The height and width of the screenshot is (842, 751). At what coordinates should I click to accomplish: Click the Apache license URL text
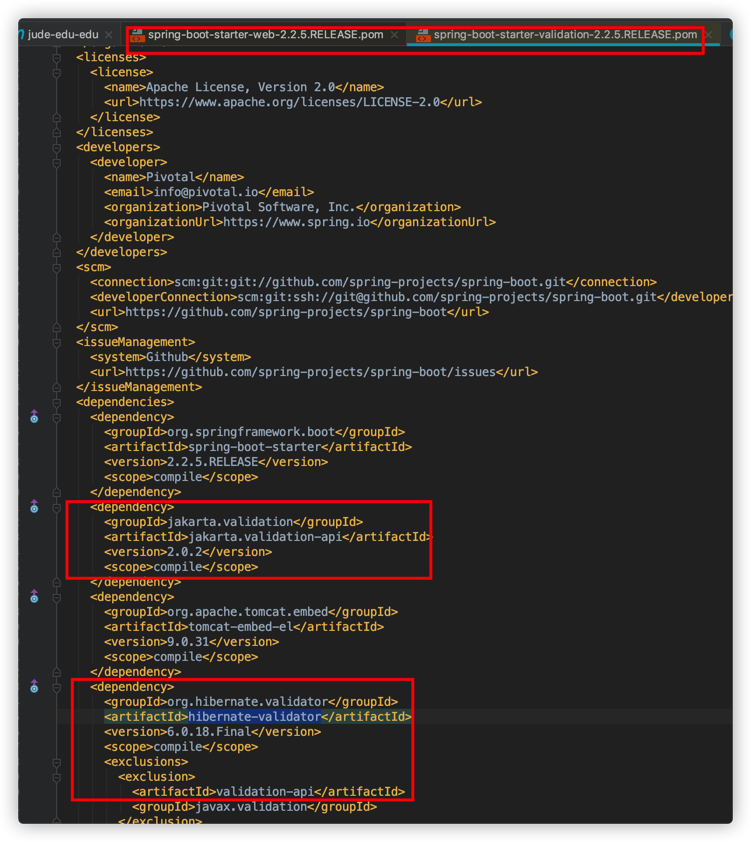289,102
